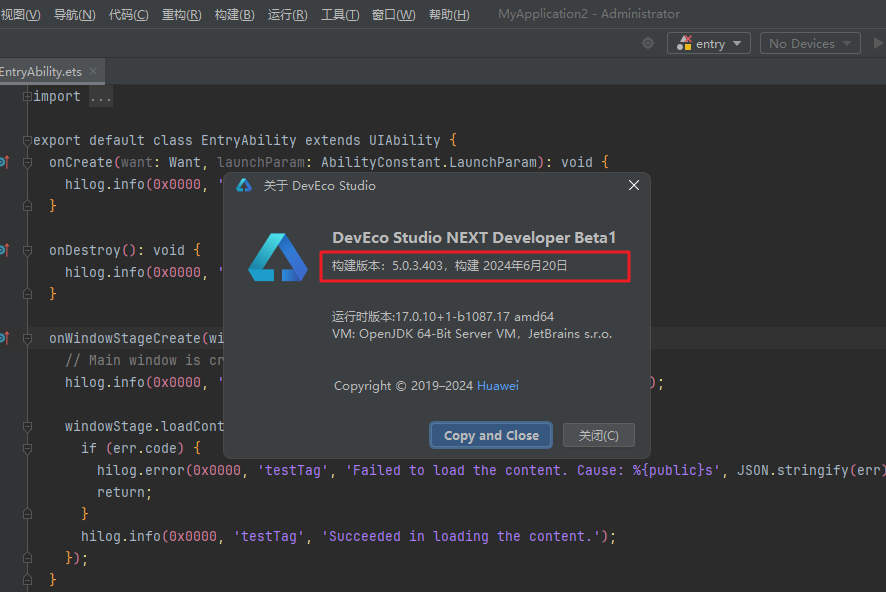Viewport: 886px width, 592px height.
Task: Open the 代码(C) menu
Action: click(x=129, y=15)
